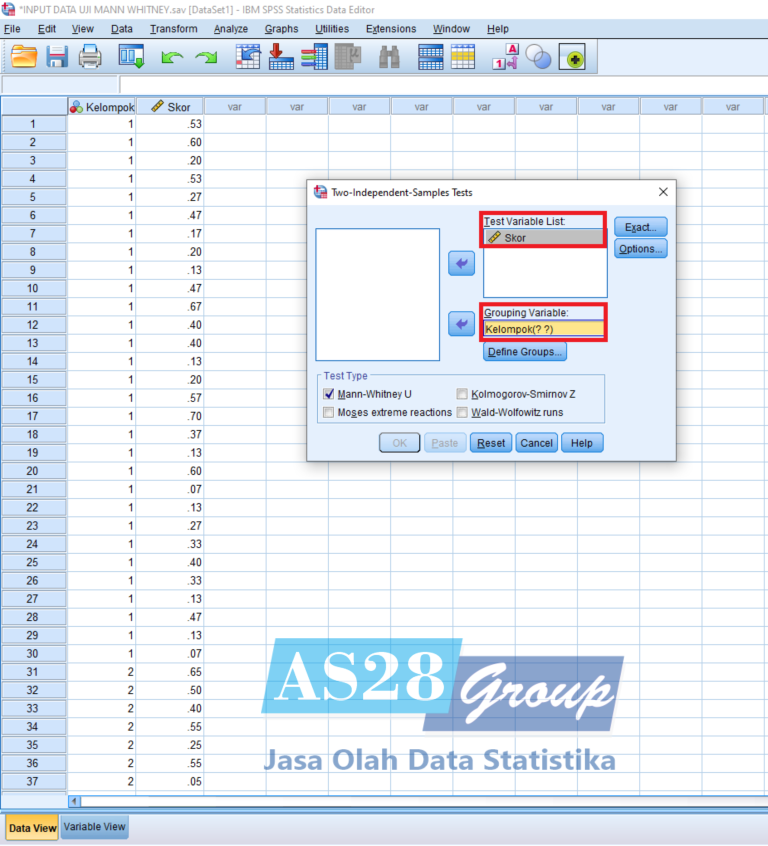Click the Print toolbar icon
Screen dimensions: 768x846
[x=90, y=58]
